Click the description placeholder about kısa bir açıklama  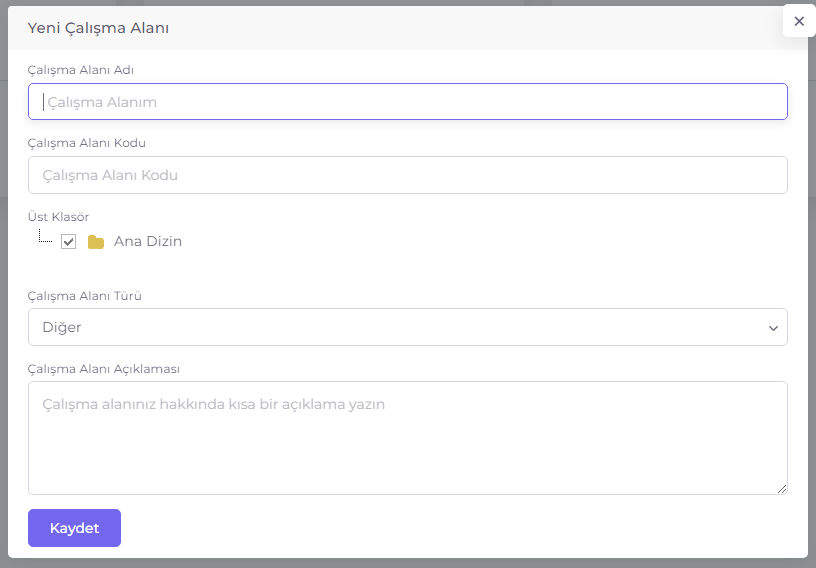pyautogui.click(x=213, y=404)
